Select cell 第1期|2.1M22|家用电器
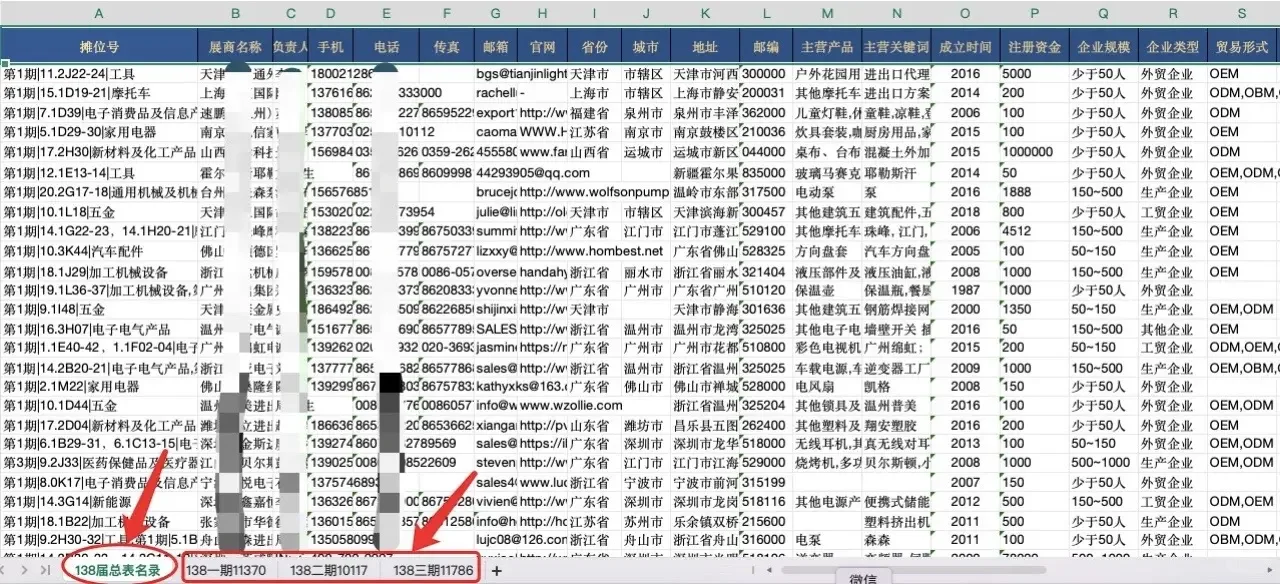Viewport: 1280px width, 584px height. click(99, 387)
